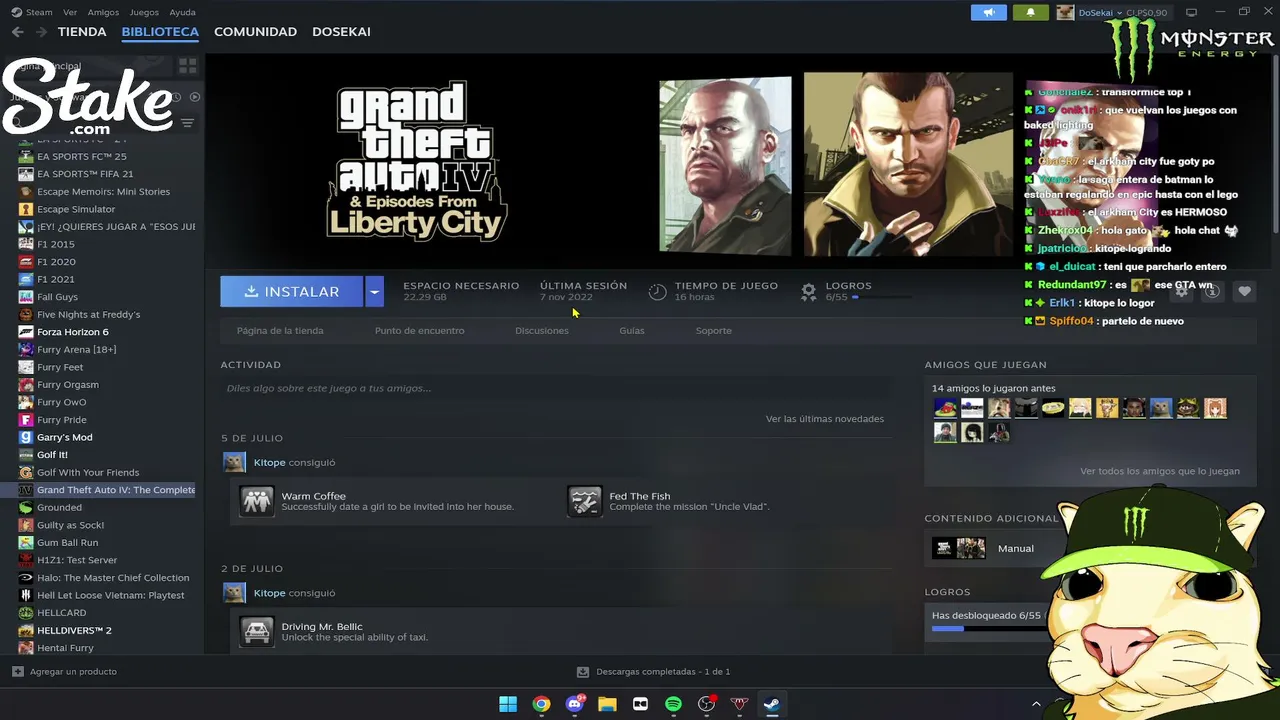Go forward with the forward arrow
The width and height of the screenshot is (1280, 720).
tap(41, 32)
